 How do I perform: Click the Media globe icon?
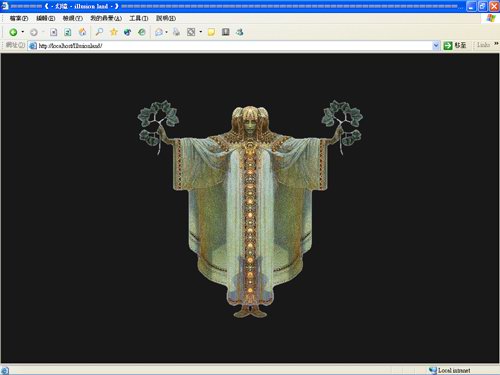click(x=127, y=32)
